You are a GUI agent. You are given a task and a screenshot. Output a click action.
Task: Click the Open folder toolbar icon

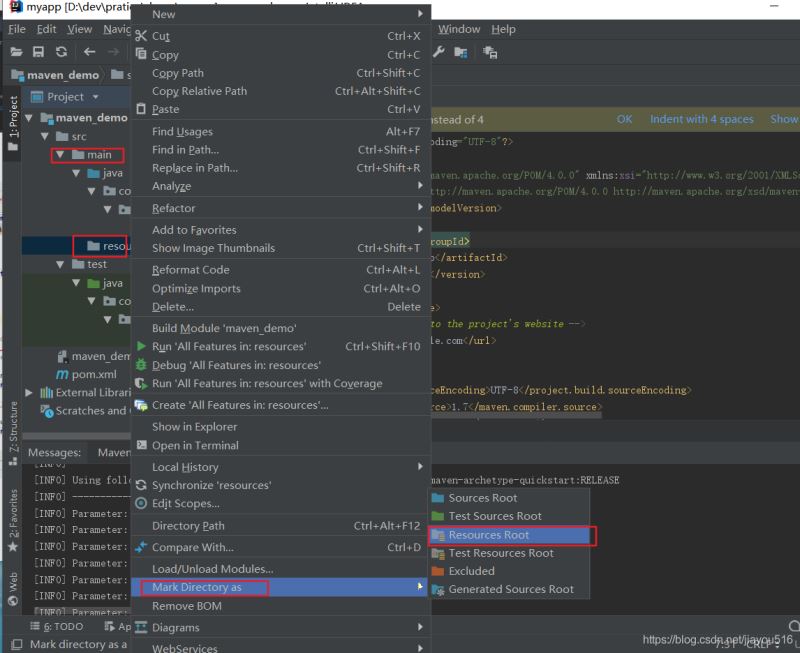tap(17, 52)
